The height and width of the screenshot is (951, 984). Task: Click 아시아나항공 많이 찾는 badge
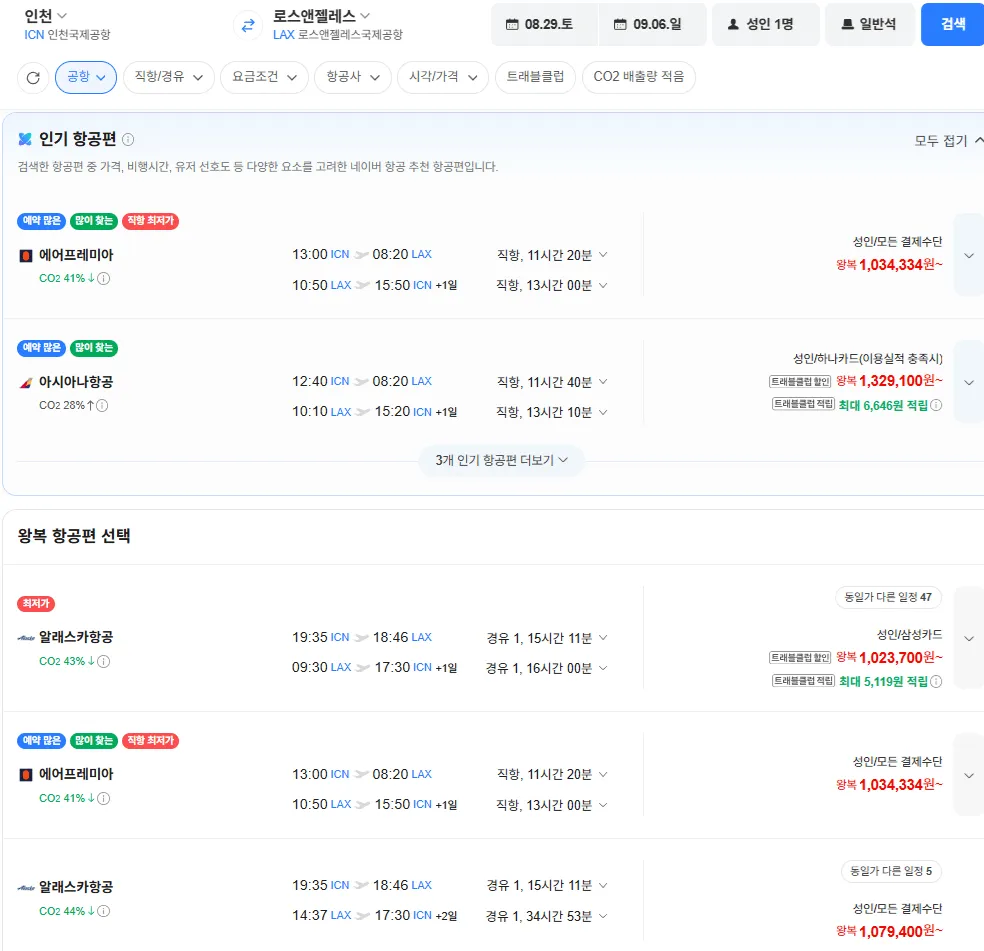click(94, 348)
